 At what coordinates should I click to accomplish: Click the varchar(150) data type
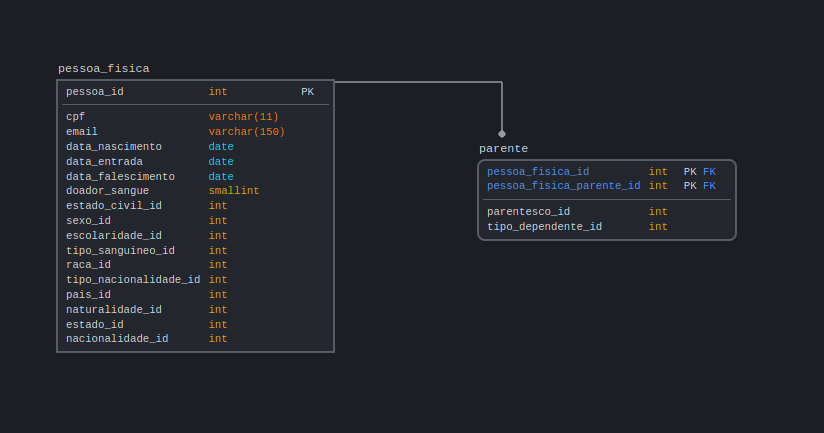[246, 131]
